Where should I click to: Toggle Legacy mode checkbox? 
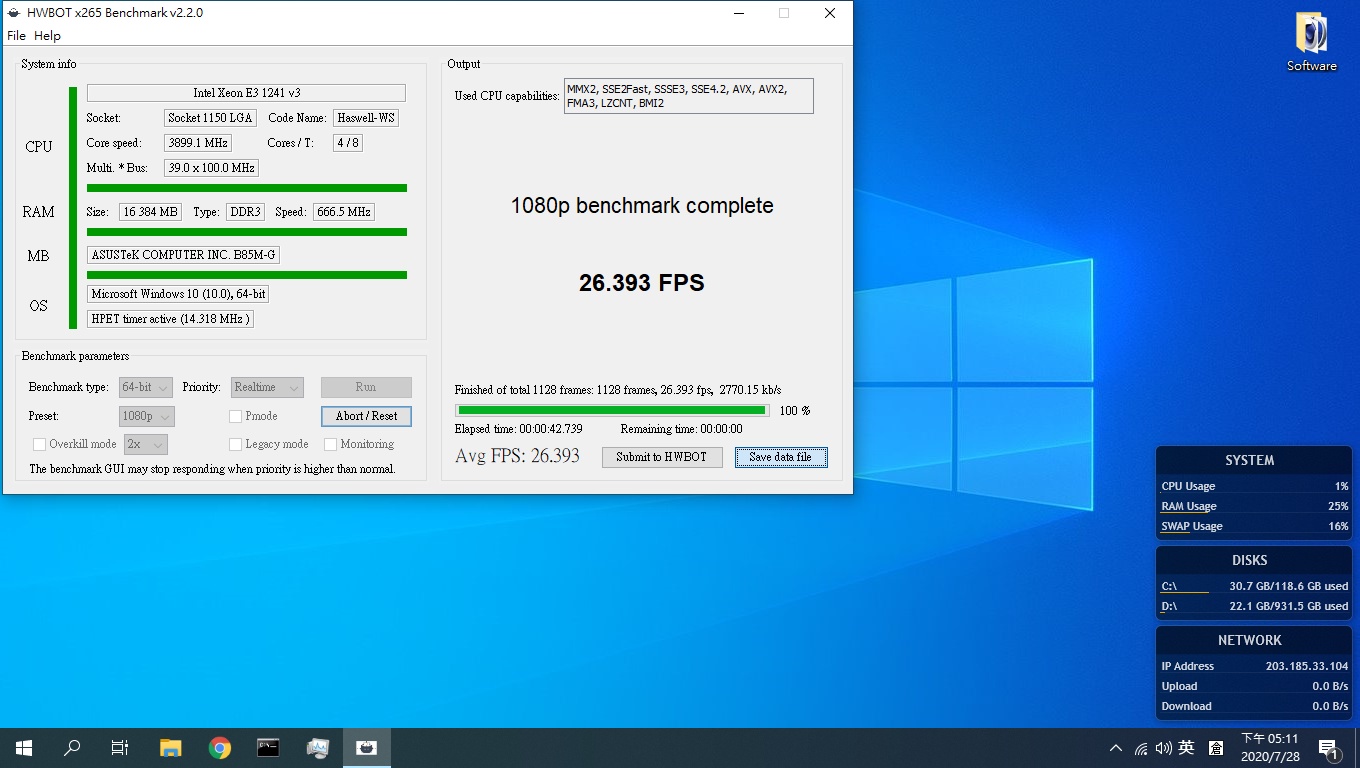tap(236, 444)
